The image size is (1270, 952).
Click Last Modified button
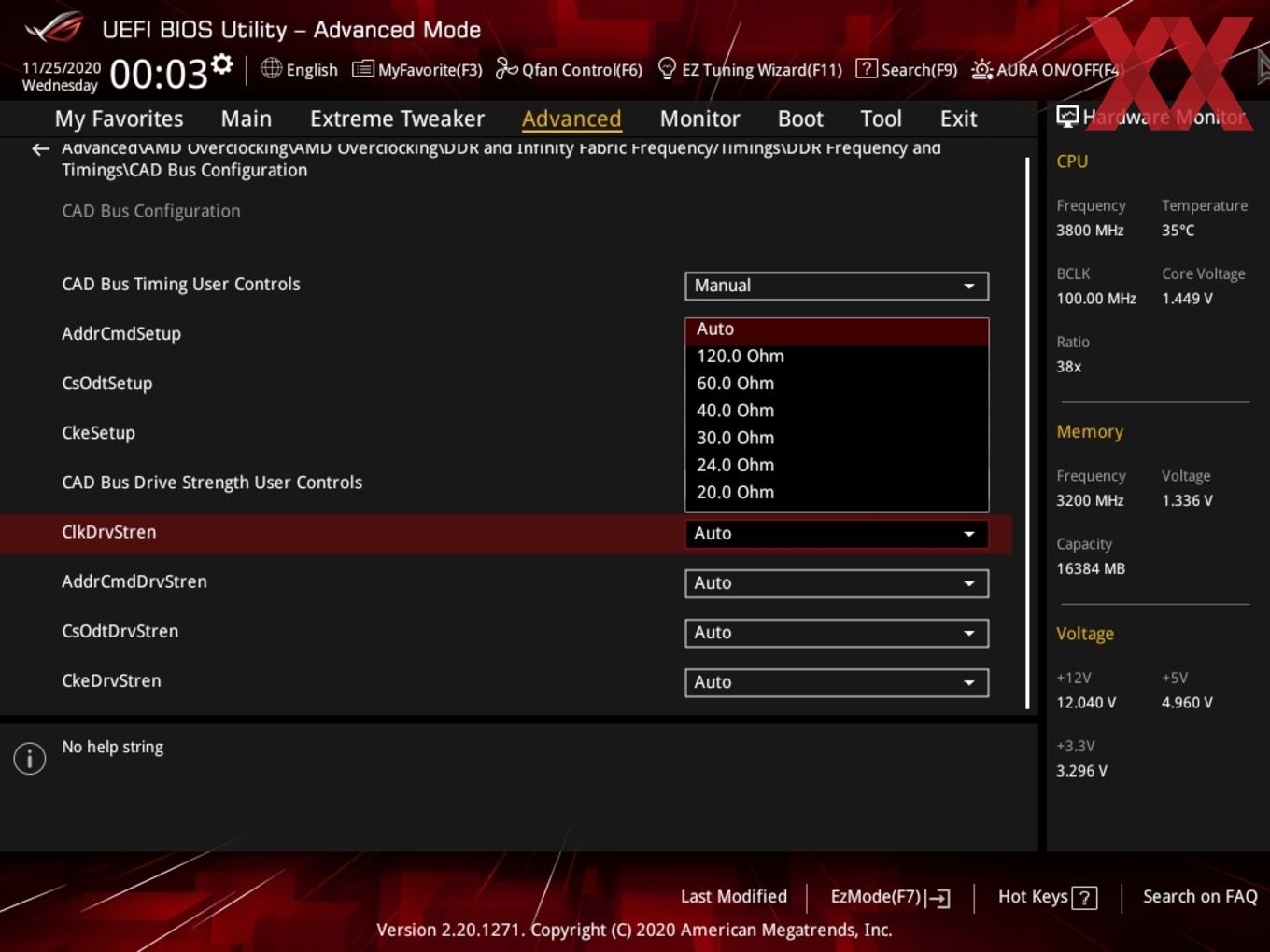click(734, 897)
